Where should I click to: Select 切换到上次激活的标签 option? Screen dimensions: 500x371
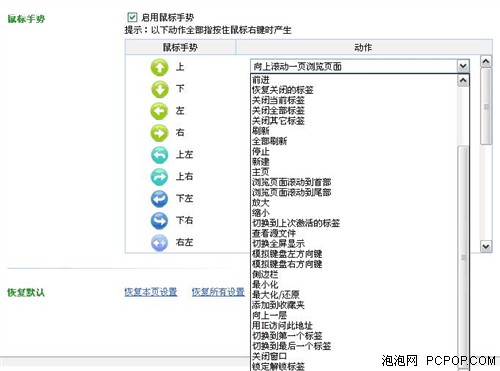click(296, 223)
